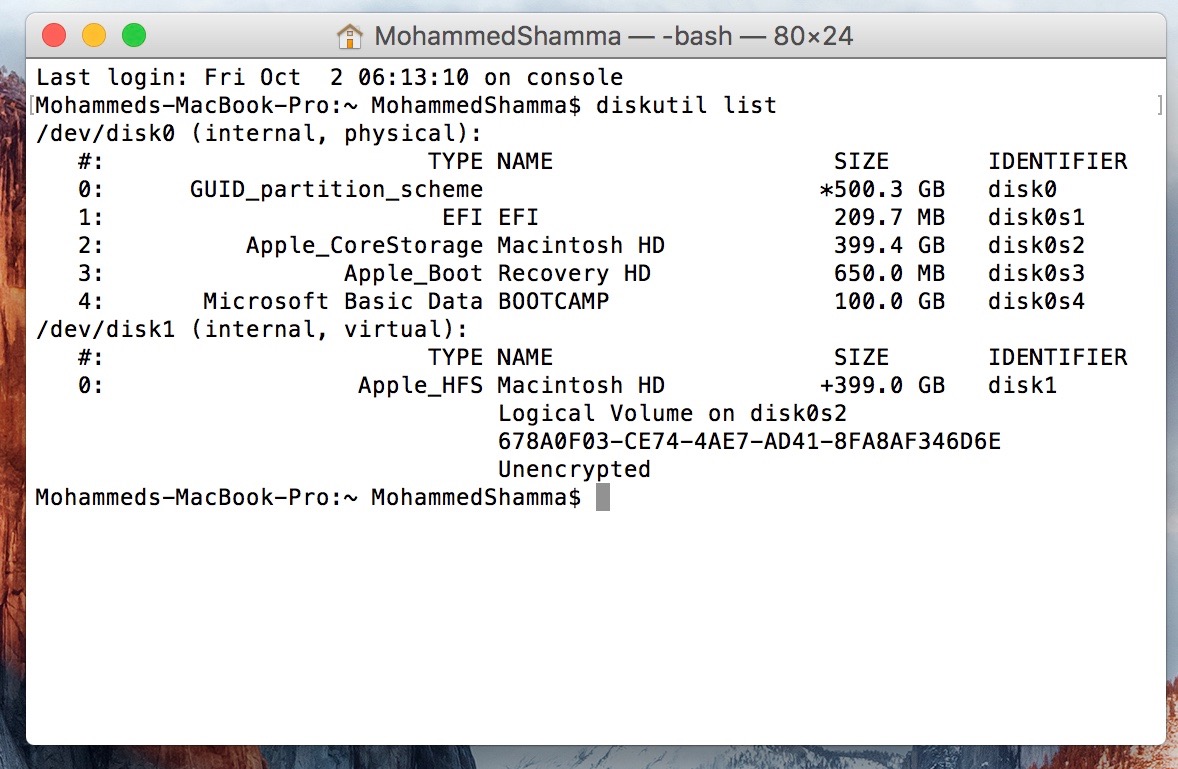Minimize Terminal using the yellow button

pyautogui.click(x=94, y=35)
